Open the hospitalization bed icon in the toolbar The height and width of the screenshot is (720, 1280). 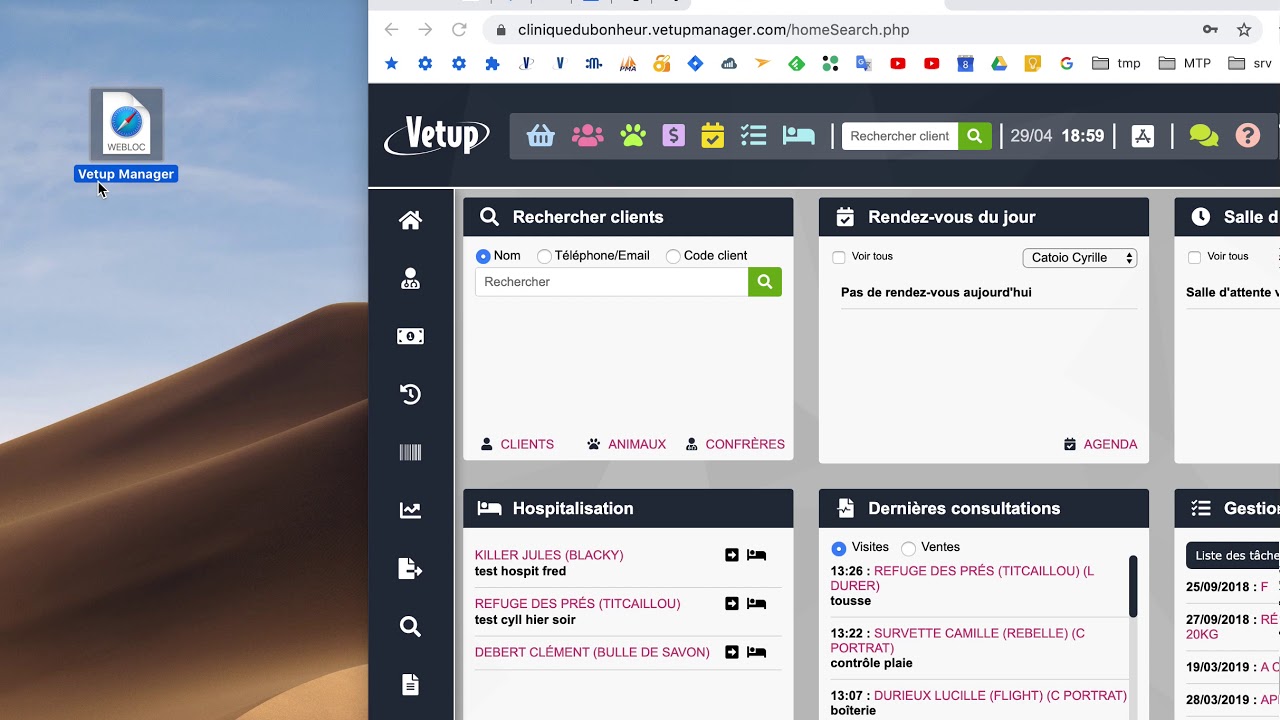tap(798, 135)
